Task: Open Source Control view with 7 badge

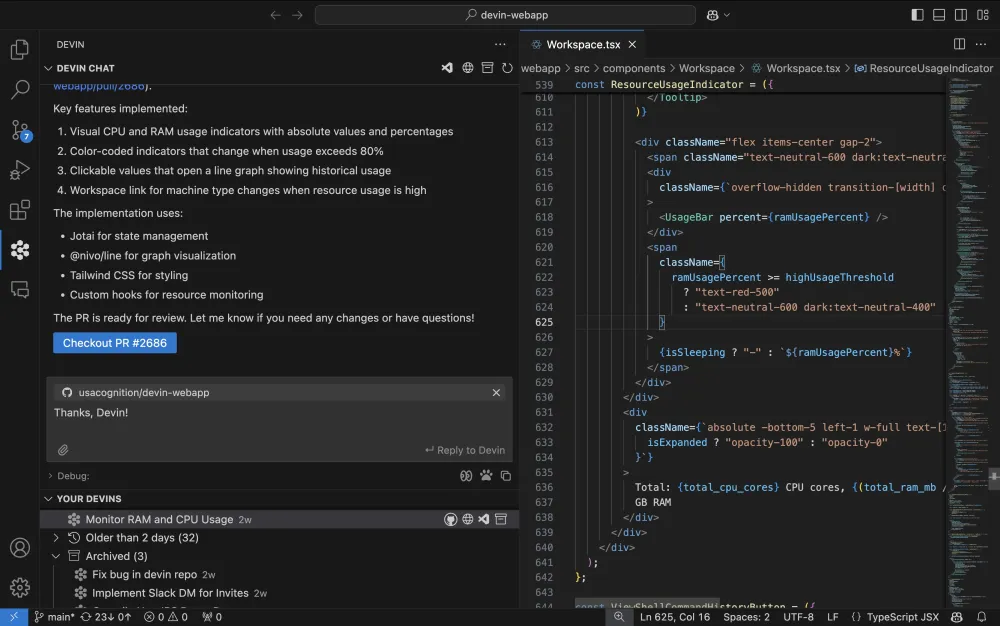Action: click(x=20, y=130)
